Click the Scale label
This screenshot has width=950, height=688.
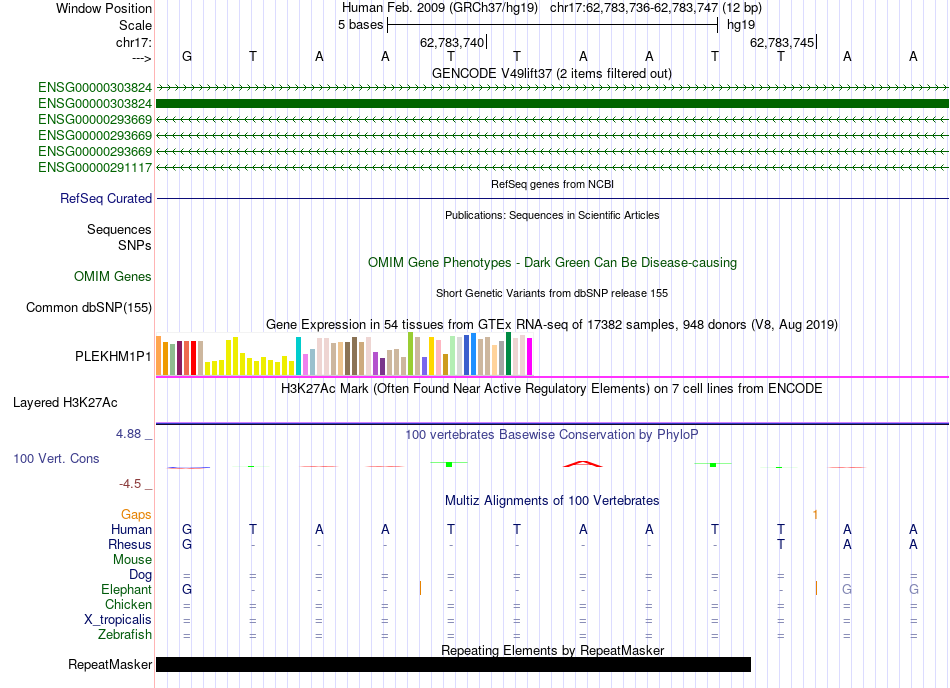point(135,25)
